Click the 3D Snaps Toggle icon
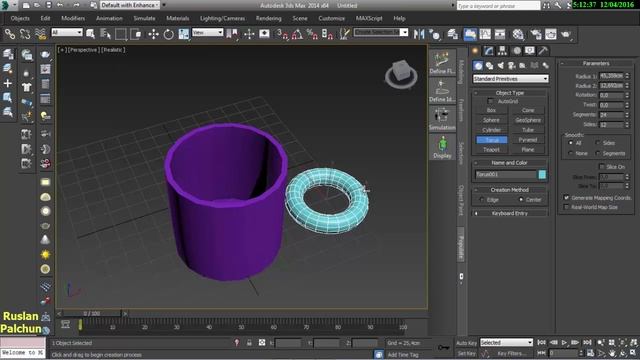Viewport: 640px width, 360px height. point(282,34)
